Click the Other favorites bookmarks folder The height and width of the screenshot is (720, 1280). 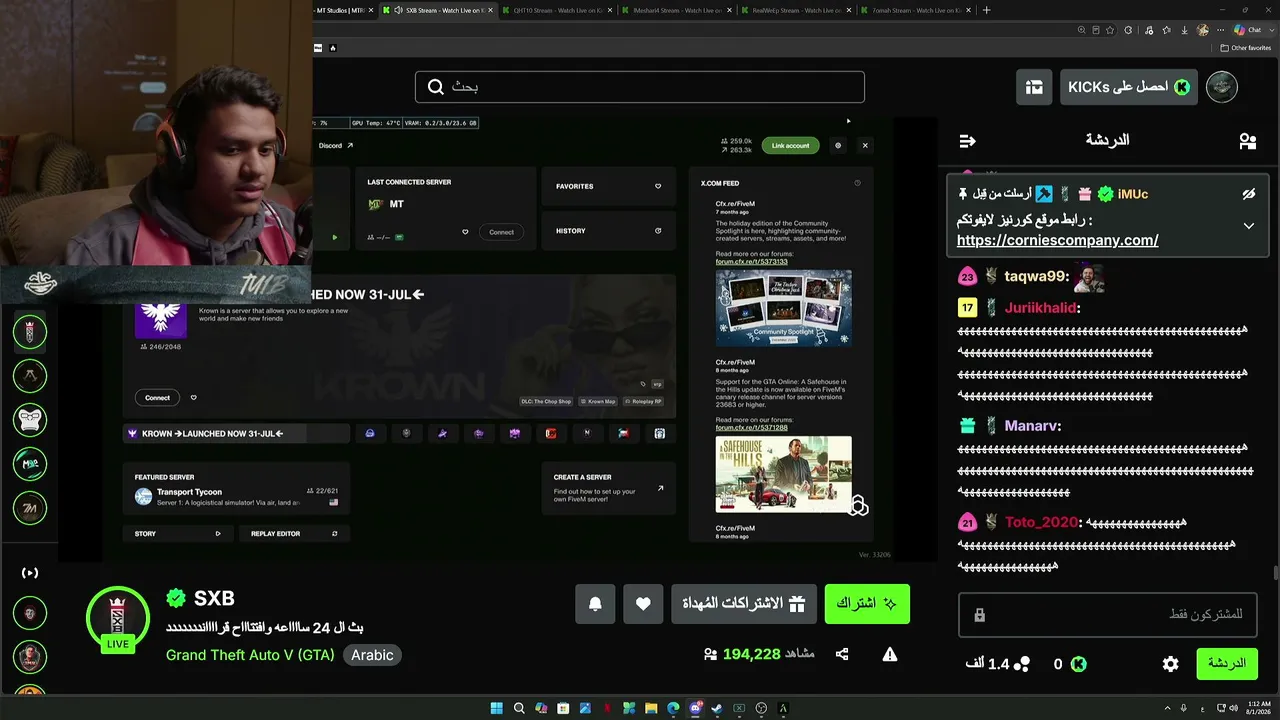[x=1245, y=48]
